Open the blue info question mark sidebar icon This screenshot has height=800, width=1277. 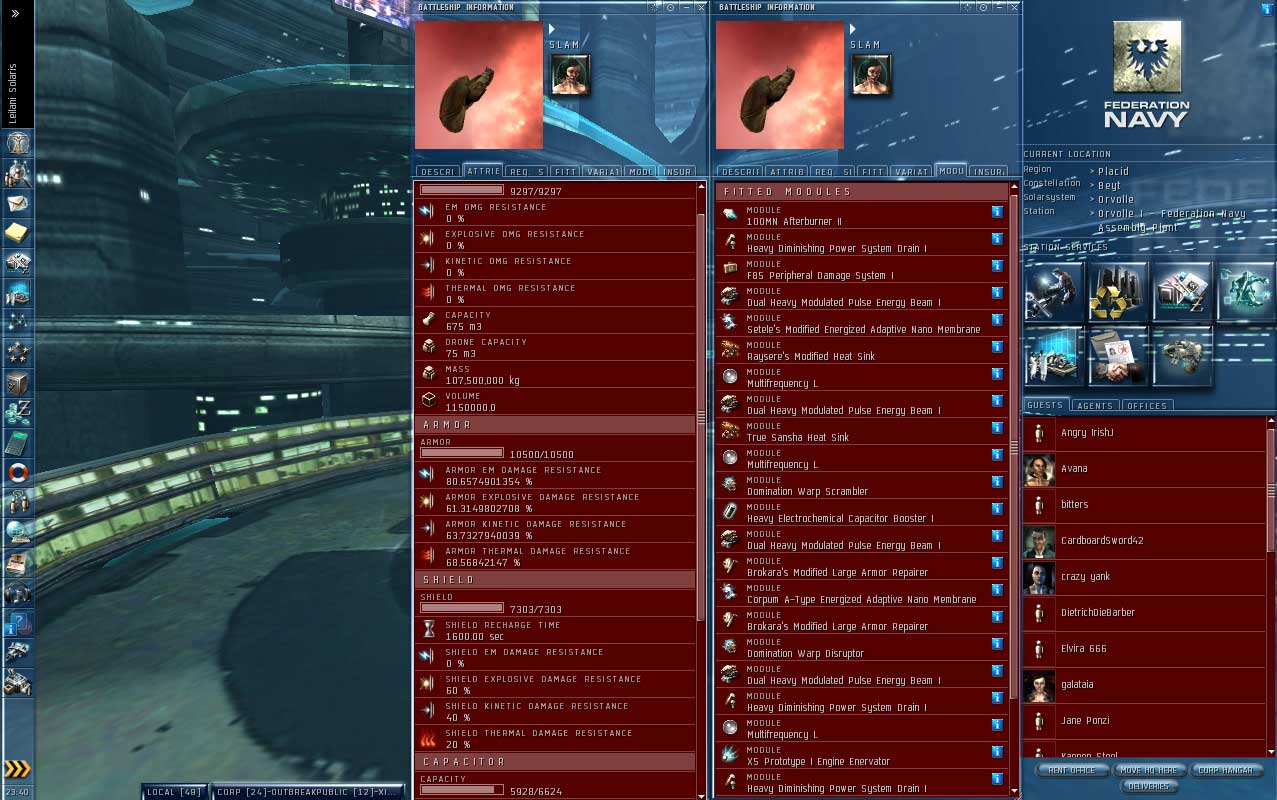[18, 623]
